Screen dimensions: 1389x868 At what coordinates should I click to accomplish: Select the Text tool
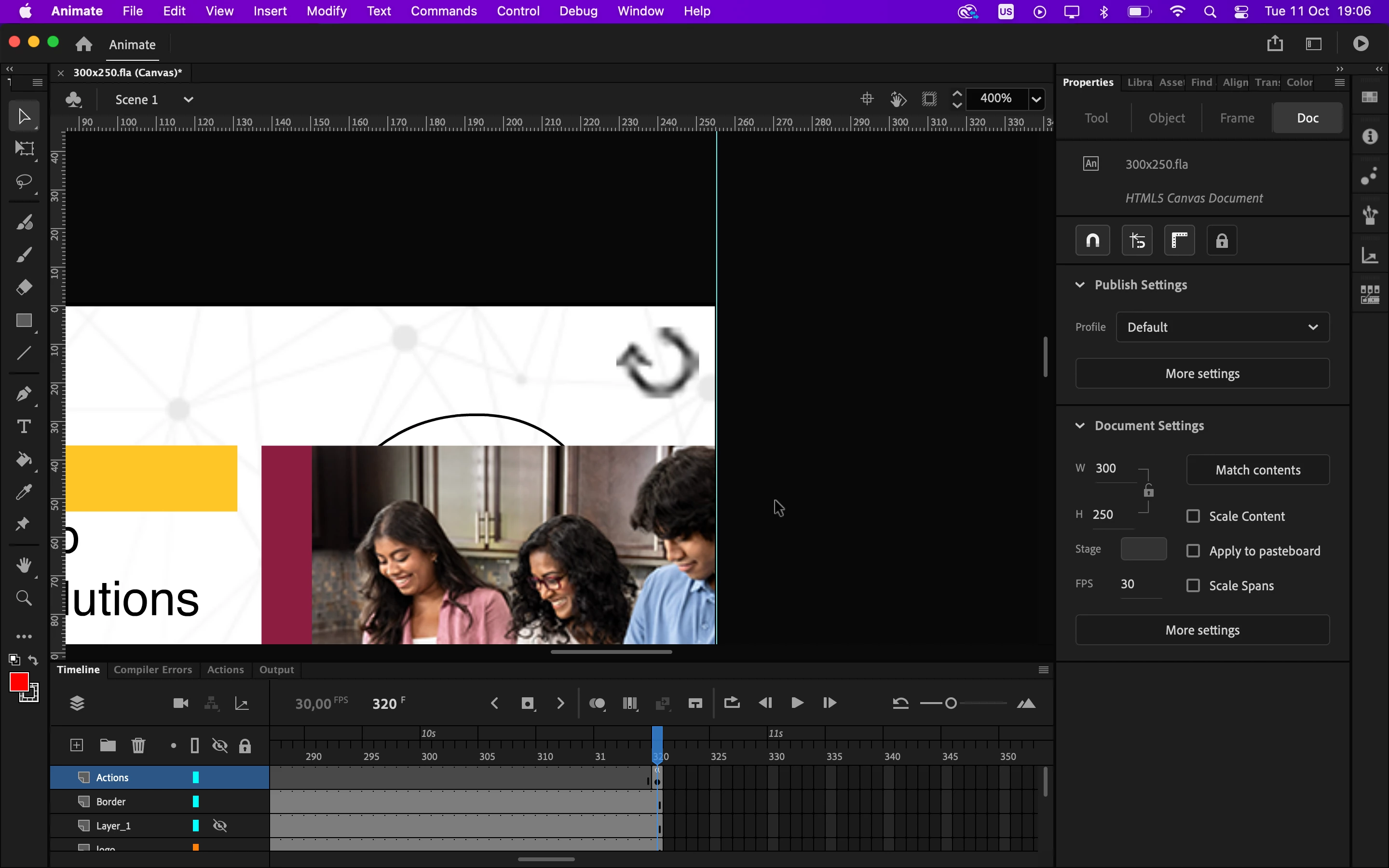click(24, 427)
